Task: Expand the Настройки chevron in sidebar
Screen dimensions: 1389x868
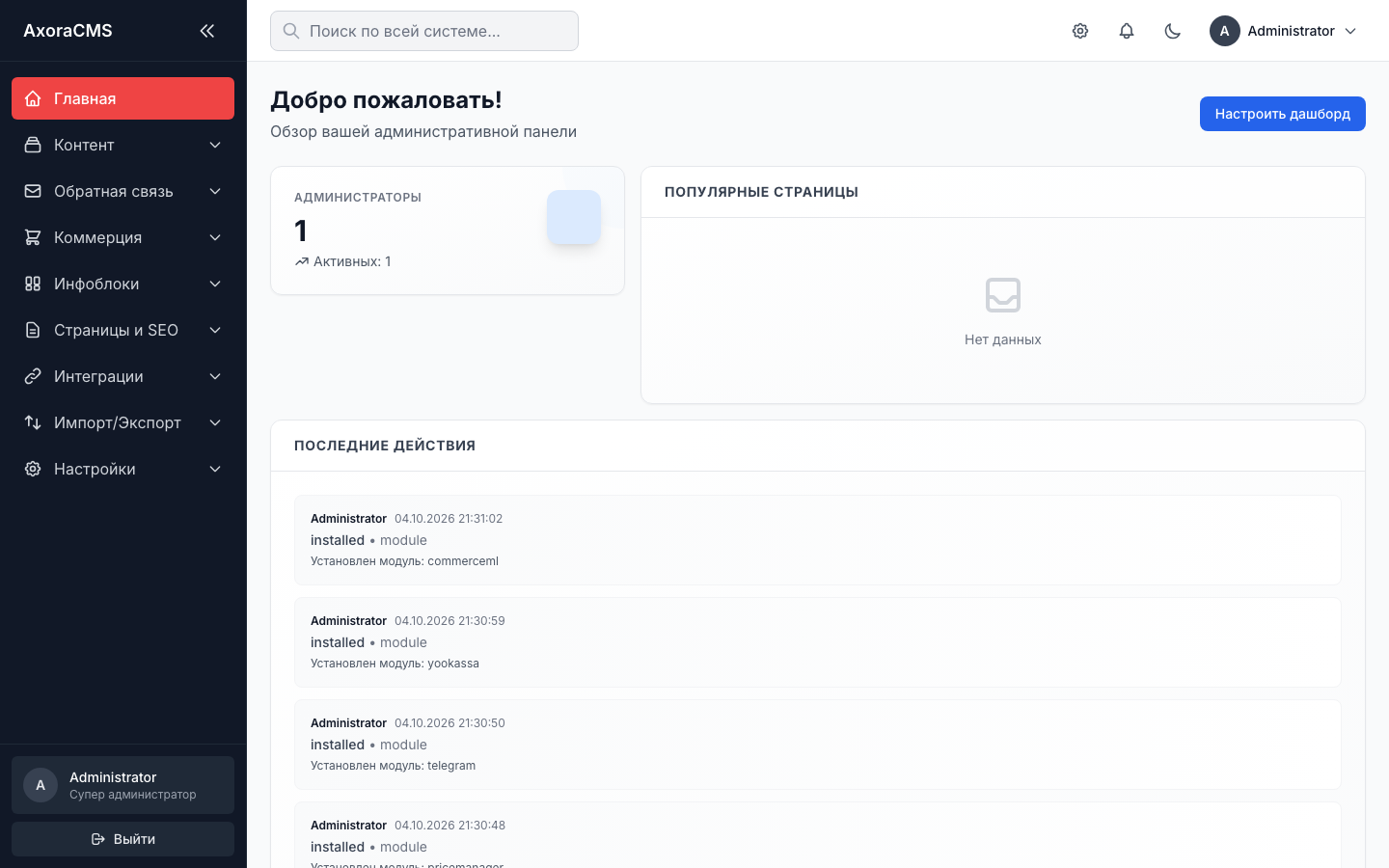Action: (215, 469)
